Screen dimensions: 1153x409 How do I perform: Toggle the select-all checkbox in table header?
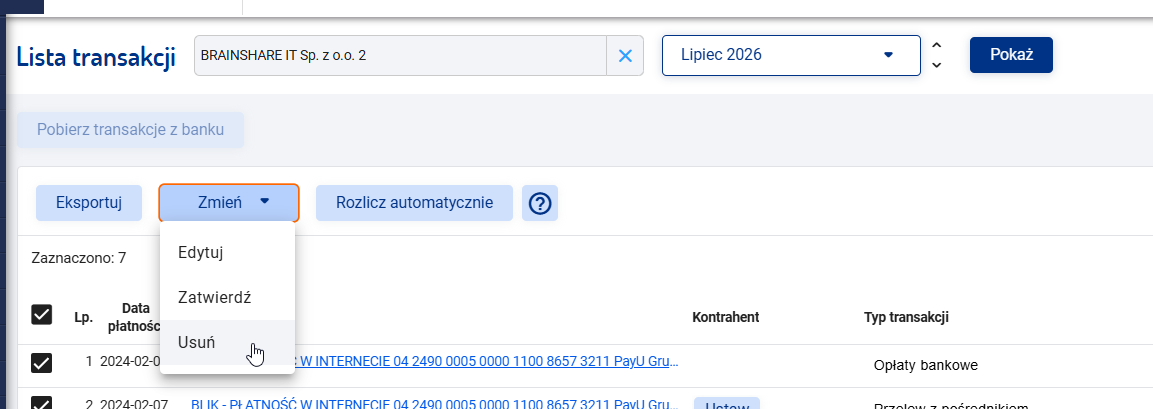pyautogui.click(x=42, y=315)
